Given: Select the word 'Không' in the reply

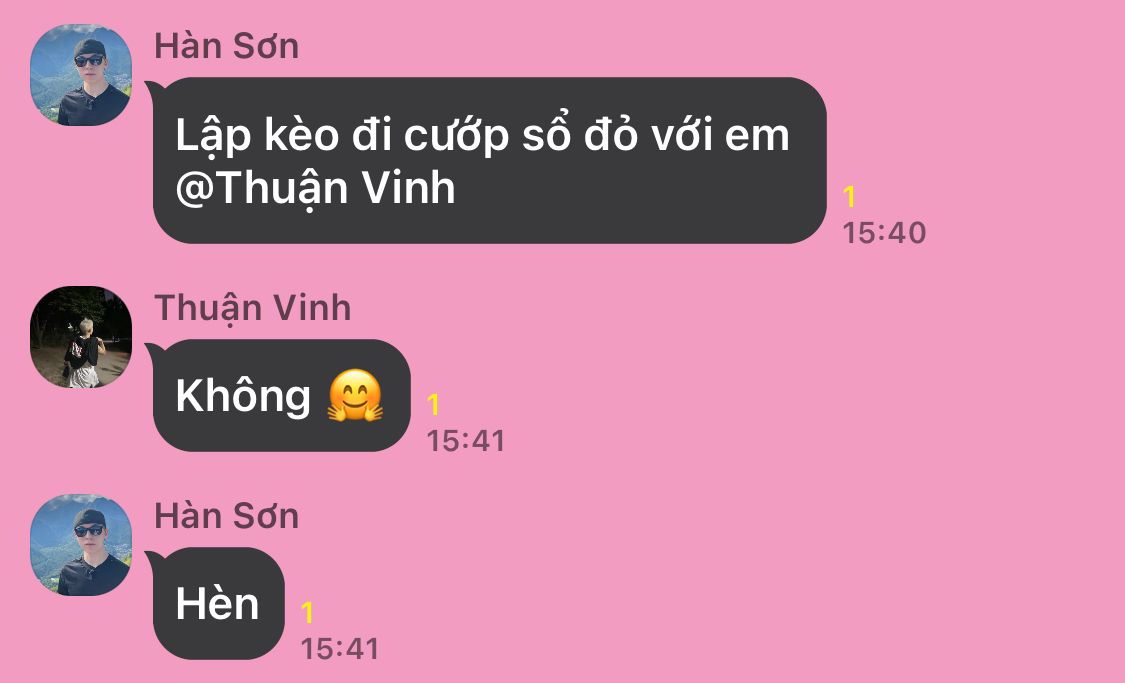Looking at the screenshot, I should coord(243,395).
